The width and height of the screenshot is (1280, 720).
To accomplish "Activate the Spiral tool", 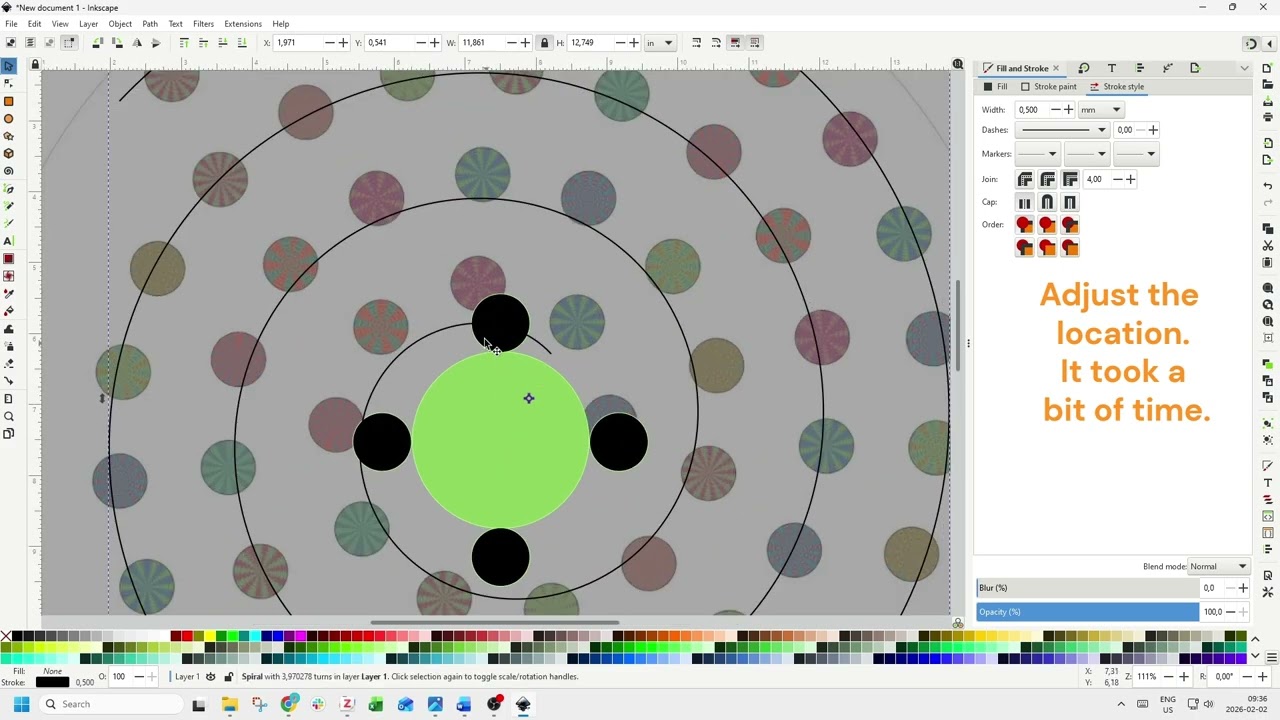I will [9, 171].
